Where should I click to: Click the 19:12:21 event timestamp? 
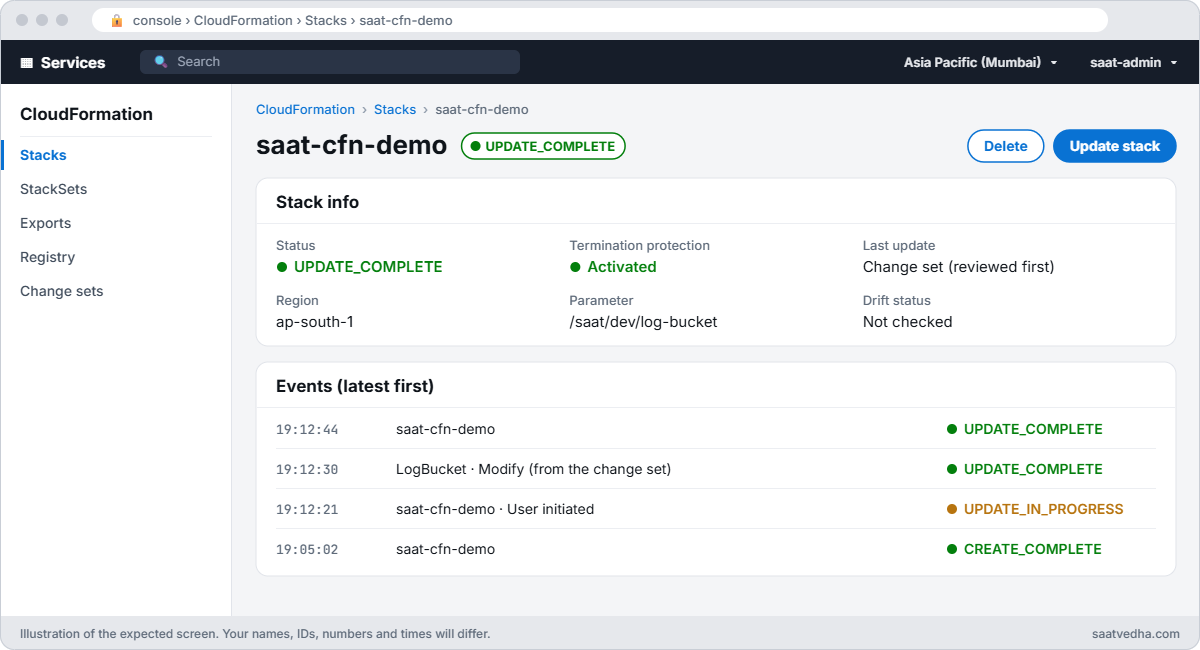[x=307, y=510]
